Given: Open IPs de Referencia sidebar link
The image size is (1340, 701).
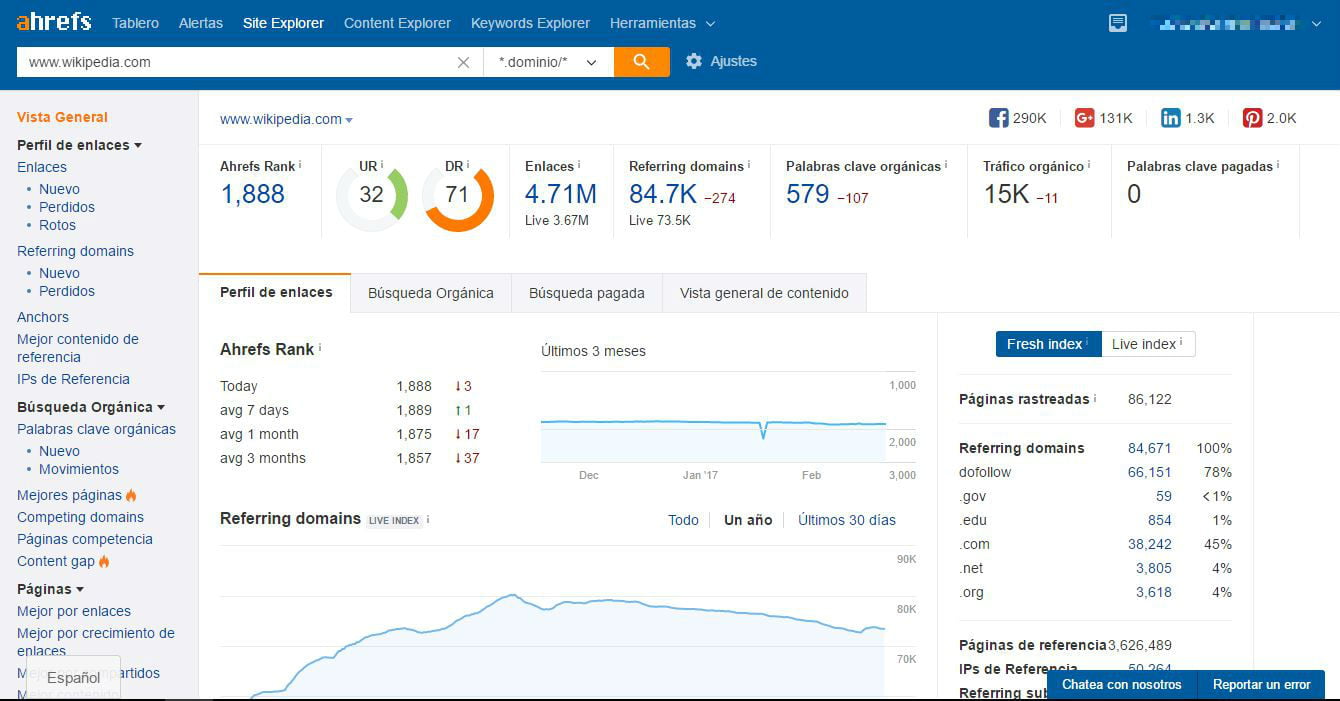Looking at the screenshot, I should [x=73, y=379].
